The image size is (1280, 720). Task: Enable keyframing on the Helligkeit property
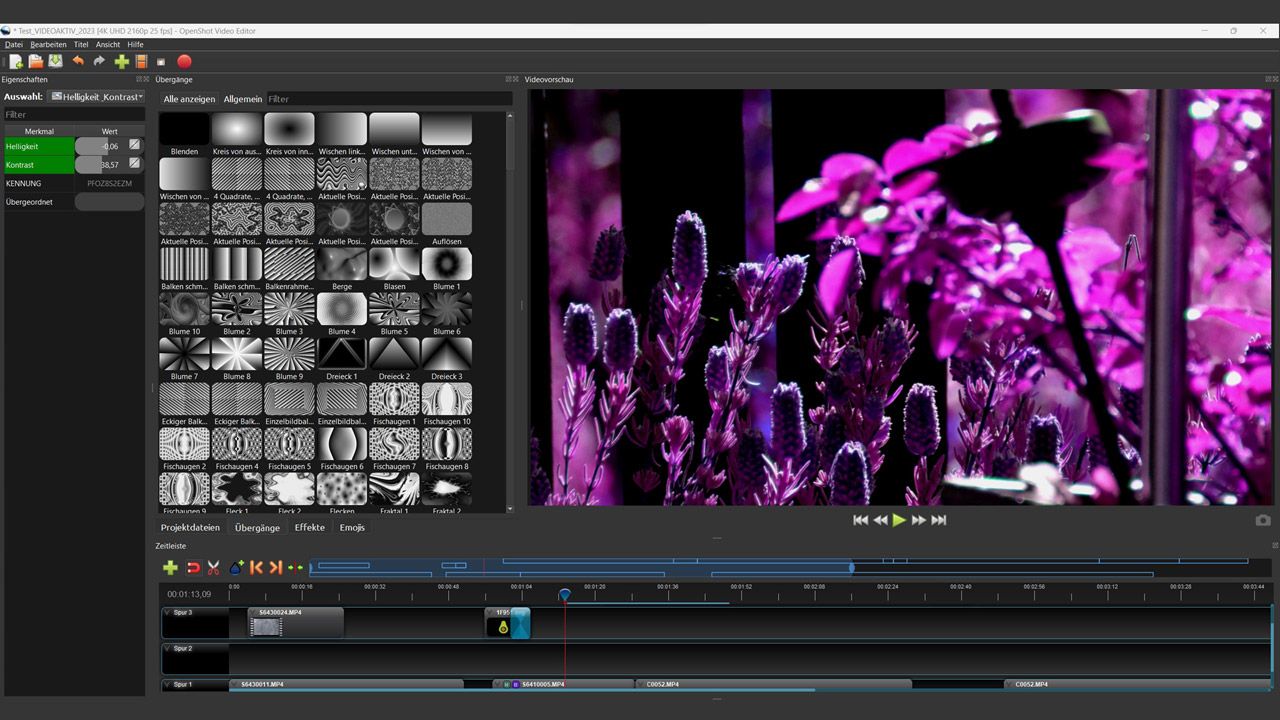point(133,146)
